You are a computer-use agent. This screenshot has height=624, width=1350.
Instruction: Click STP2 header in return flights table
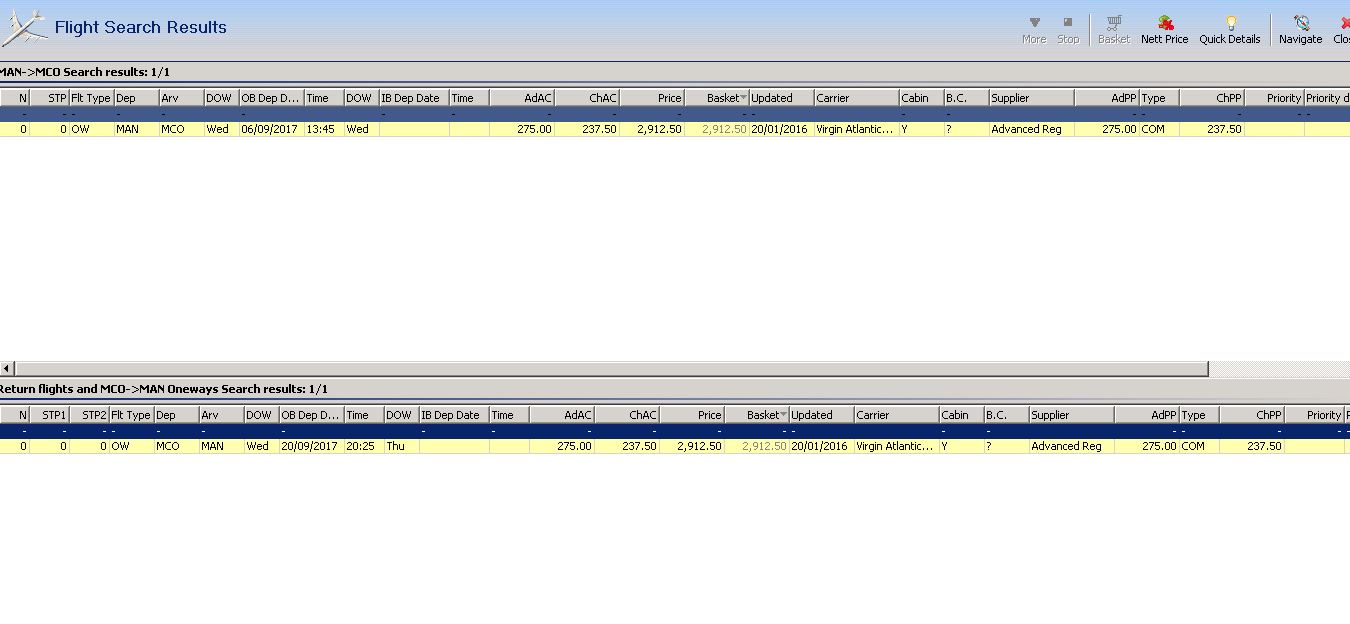pos(89,415)
